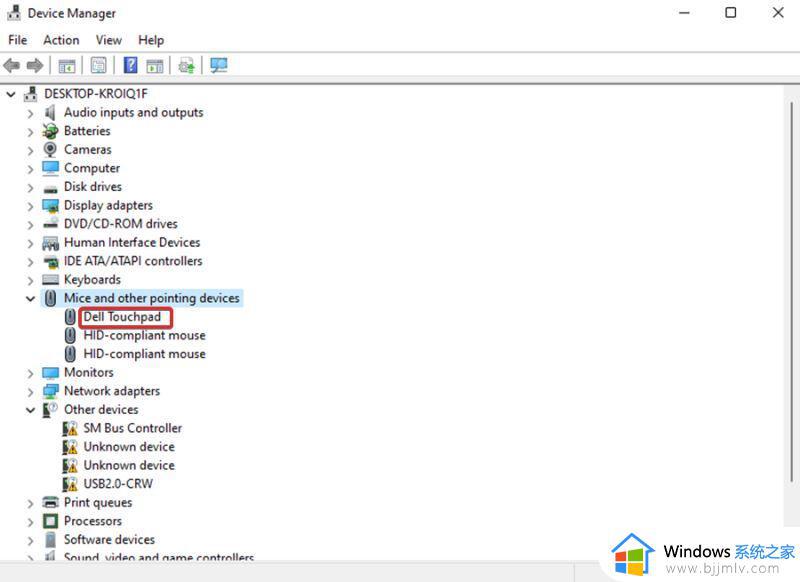Collapse the Other devices node arrow
The height and width of the screenshot is (582, 800).
(30, 410)
